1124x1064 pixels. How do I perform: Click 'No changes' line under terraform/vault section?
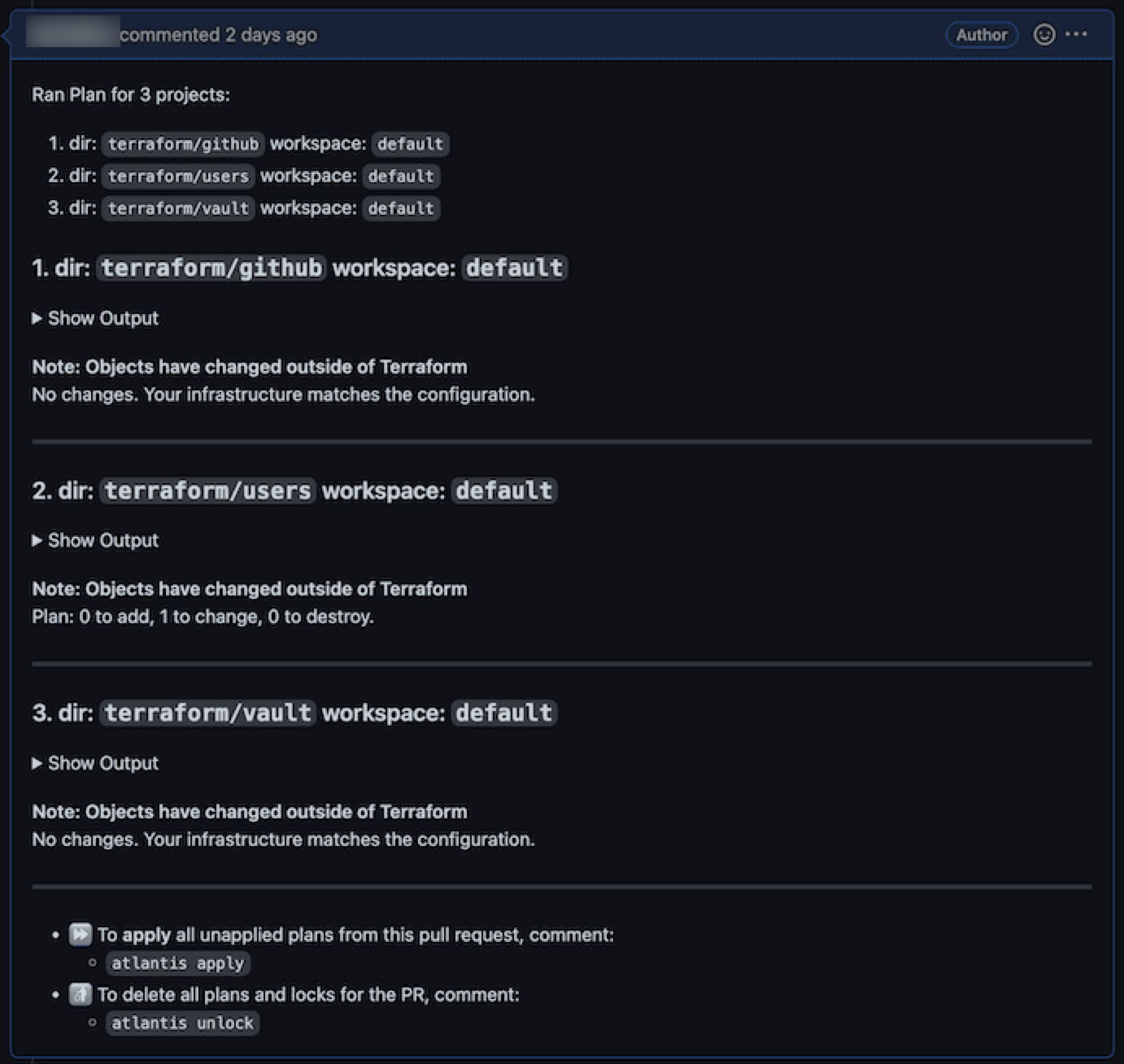pyautogui.click(x=283, y=839)
